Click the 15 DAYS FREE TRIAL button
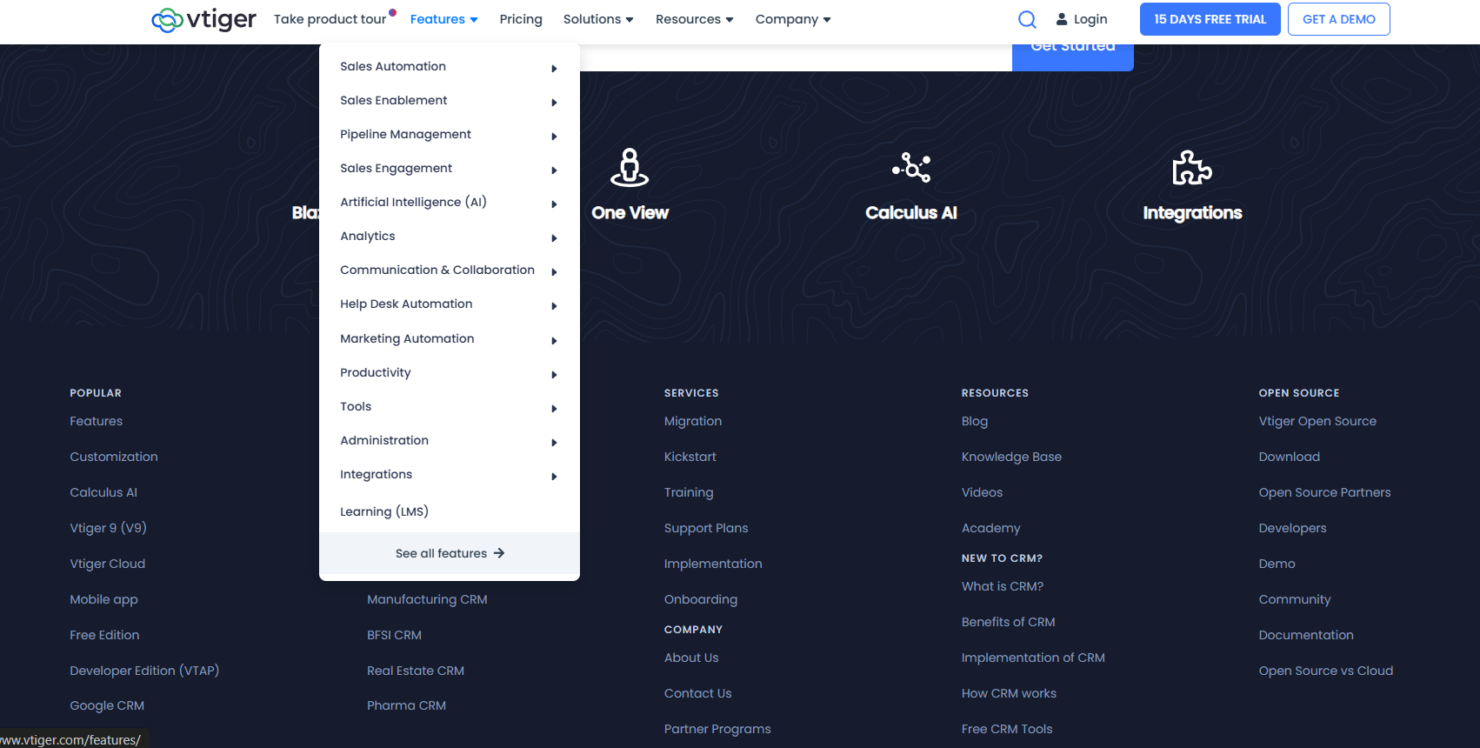 click(1209, 19)
